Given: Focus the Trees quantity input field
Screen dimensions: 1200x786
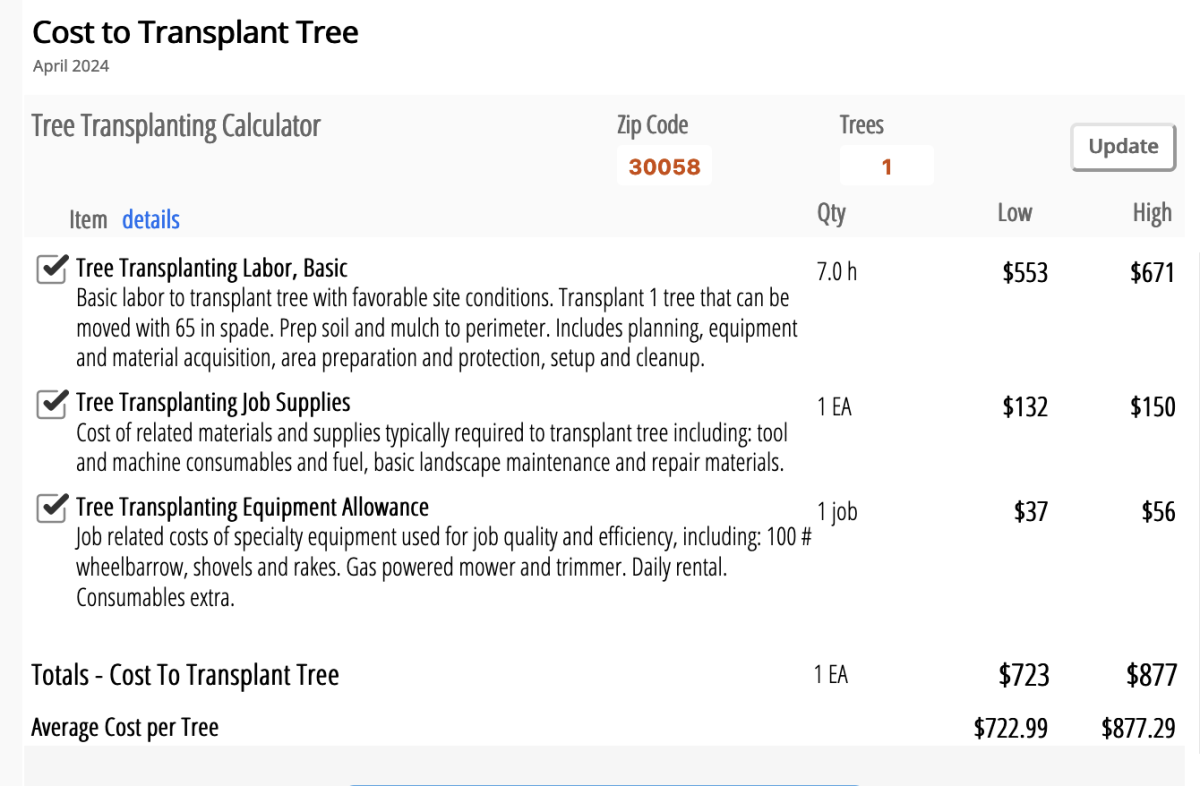Looking at the screenshot, I should [x=886, y=166].
